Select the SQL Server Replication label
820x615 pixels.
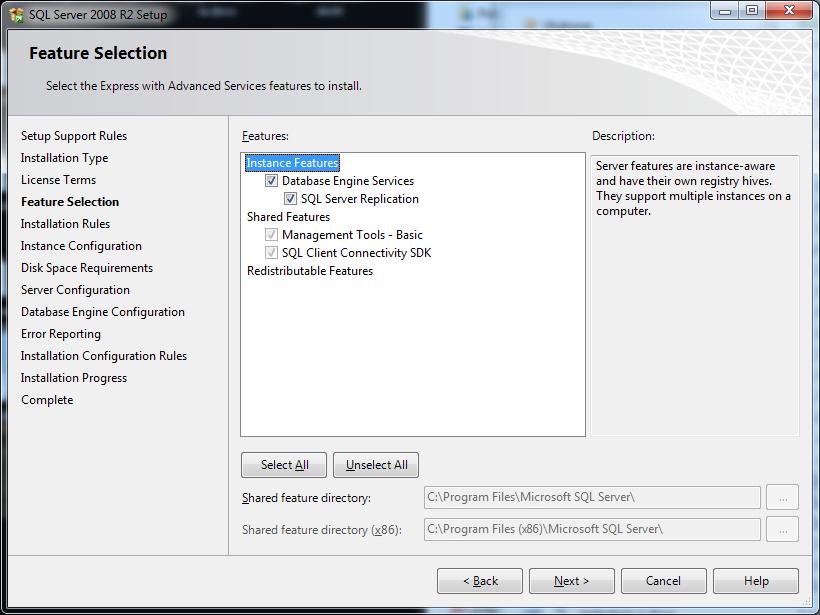tap(360, 199)
